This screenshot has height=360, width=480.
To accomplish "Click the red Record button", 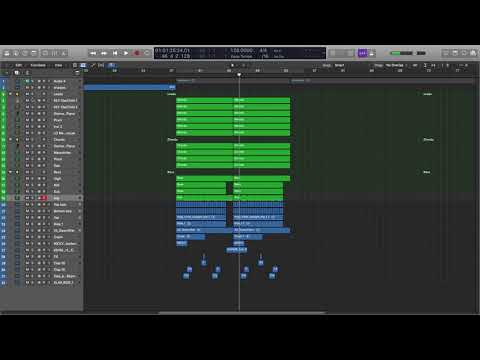I will (137, 53).
